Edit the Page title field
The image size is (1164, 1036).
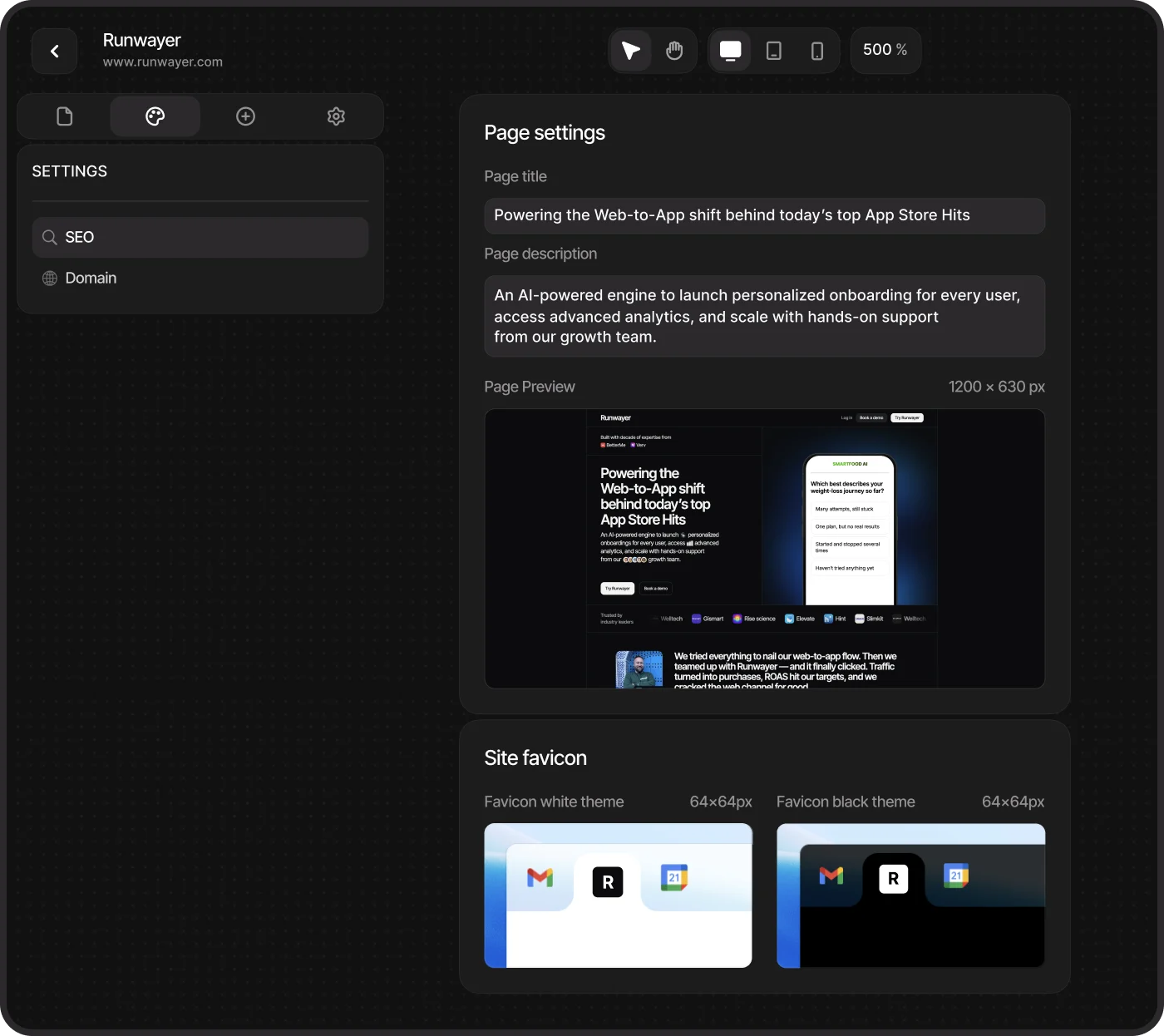[x=764, y=215]
